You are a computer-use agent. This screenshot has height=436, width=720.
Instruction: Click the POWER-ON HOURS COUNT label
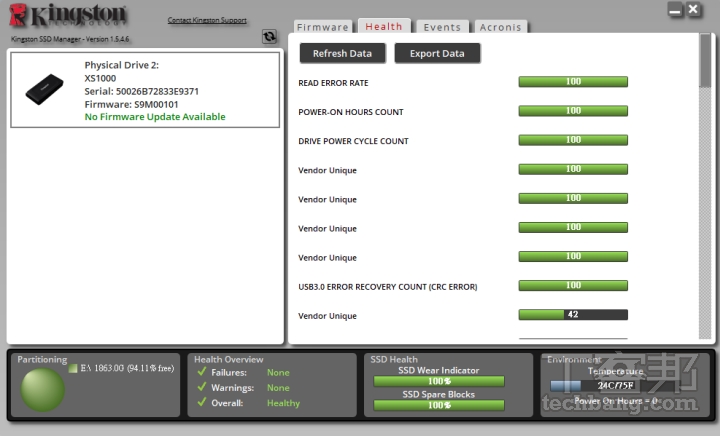click(351, 112)
